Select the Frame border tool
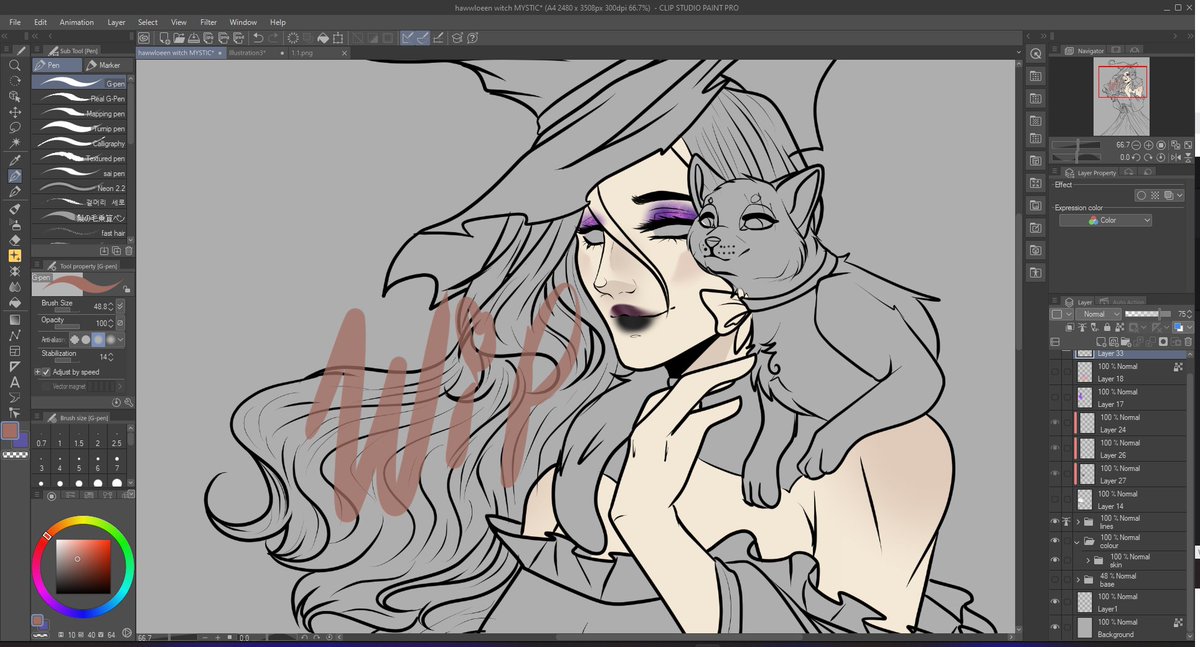The width and height of the screenshot is (1200, 647). point(15,351)
